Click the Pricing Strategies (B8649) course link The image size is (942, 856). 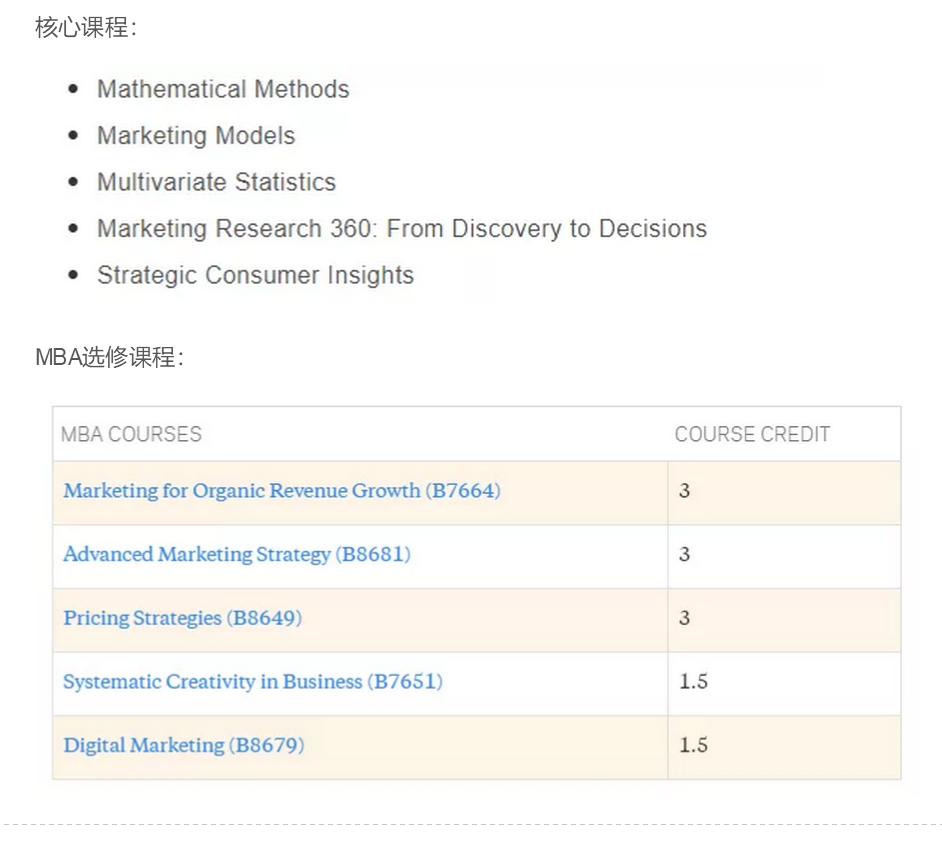click(x=182, y=618)
